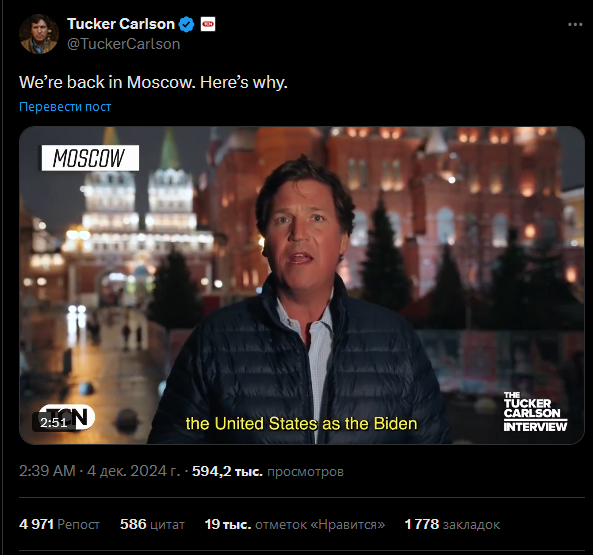The height and width of the screenshot is (555, 593).
Task: Play the Moscow video thumbnail
Action: click(x=302, y=285)
